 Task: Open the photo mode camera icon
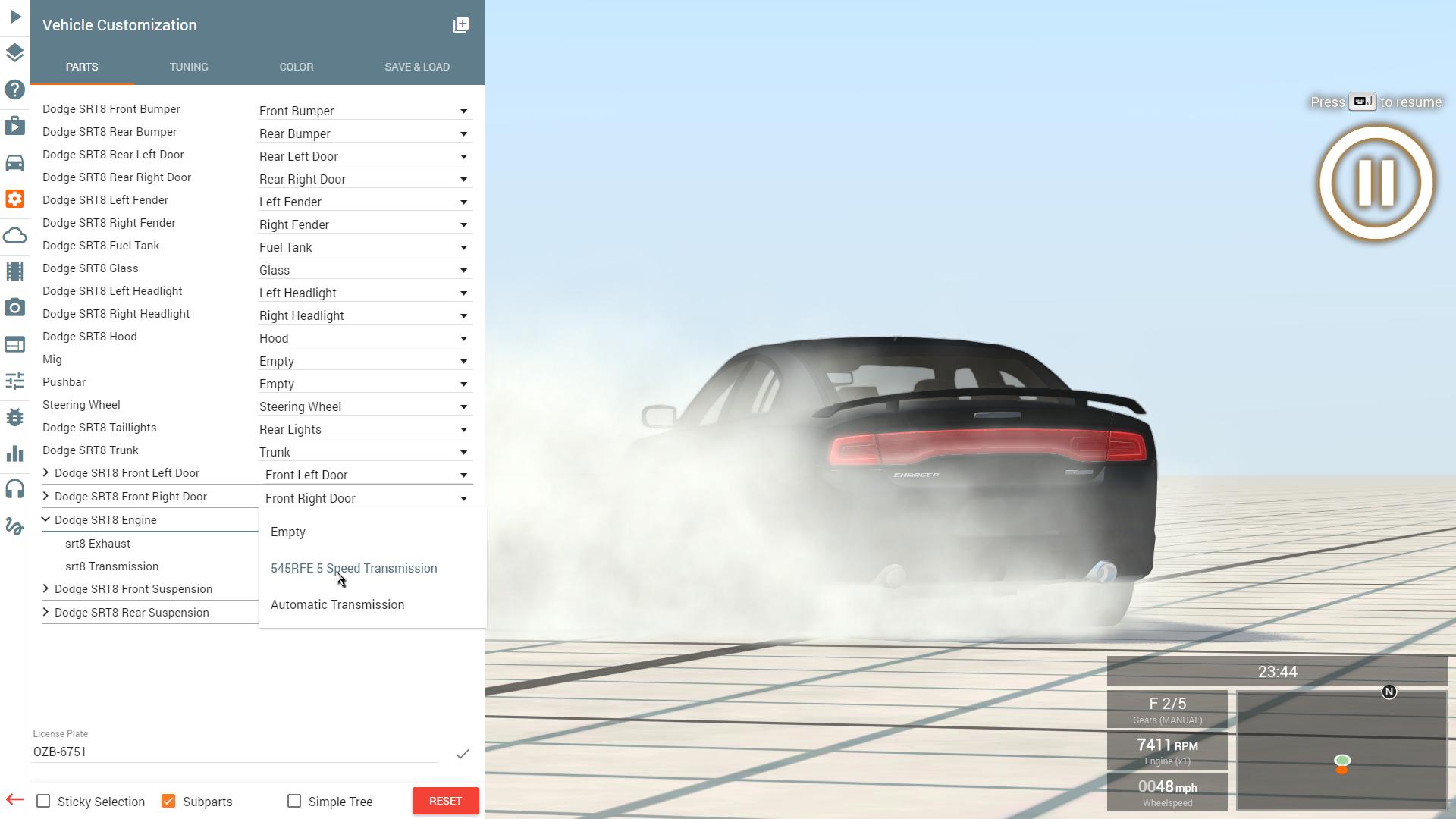pos(15,307)
